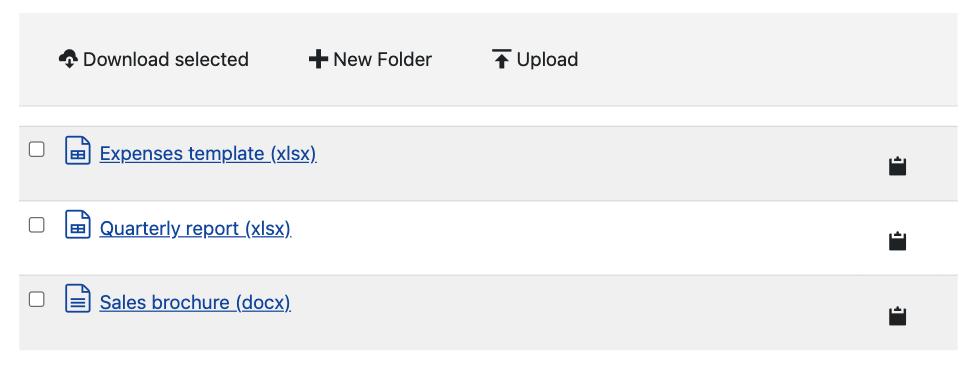The width and height of the screenshot is (972, 366).
Task: Click the clipboard icon for Sales brochure
Action: 898,316
